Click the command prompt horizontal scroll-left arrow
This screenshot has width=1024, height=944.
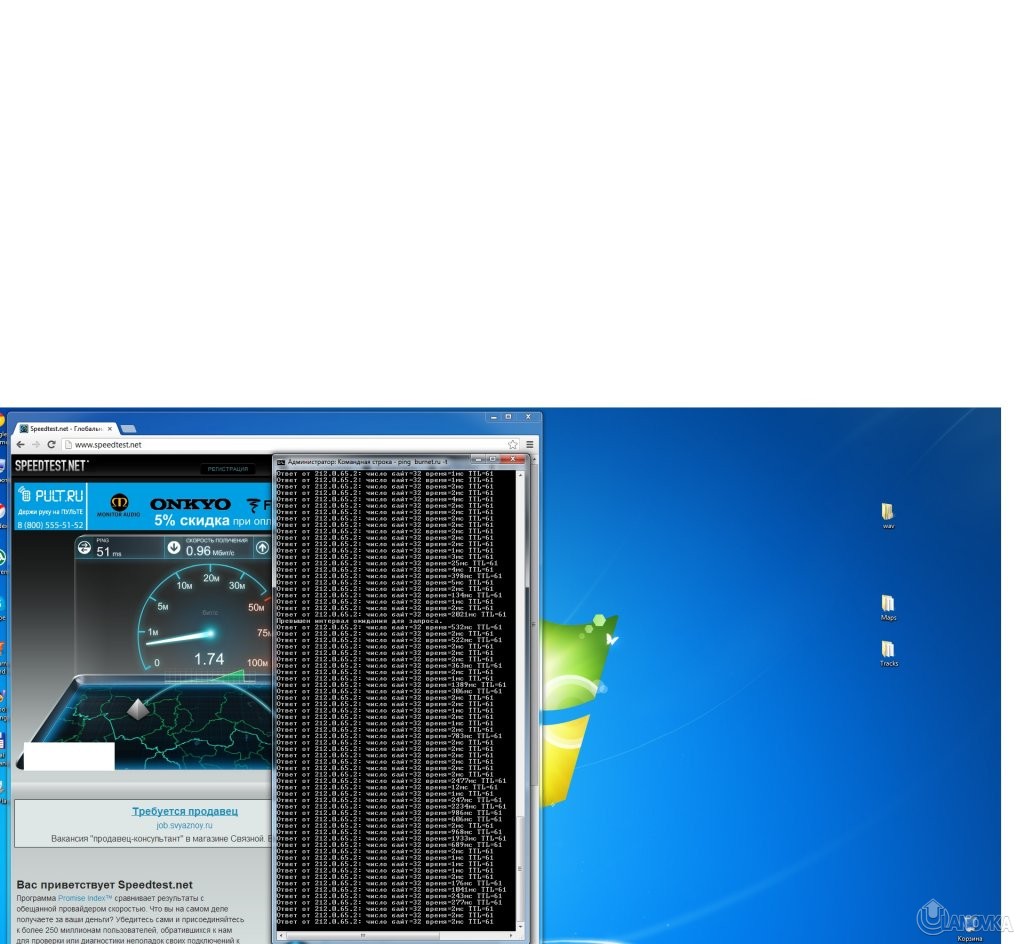click(280, 936)
